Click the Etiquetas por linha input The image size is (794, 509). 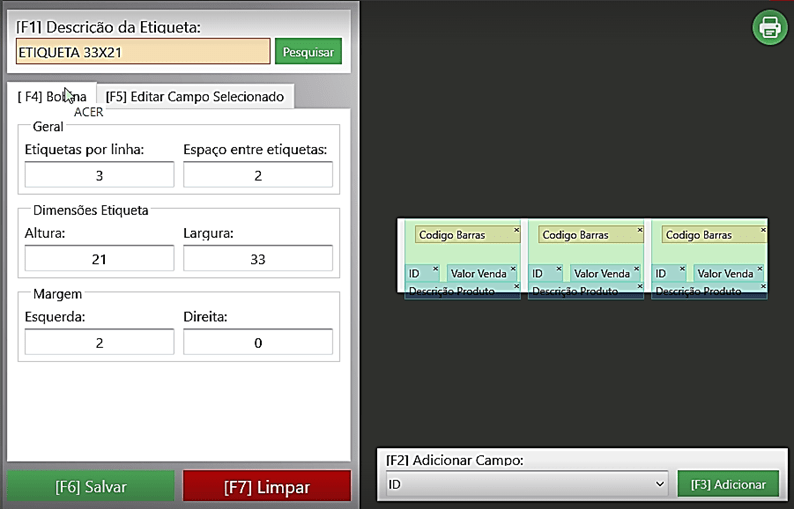pyautogui.click(x=99, y=175)
